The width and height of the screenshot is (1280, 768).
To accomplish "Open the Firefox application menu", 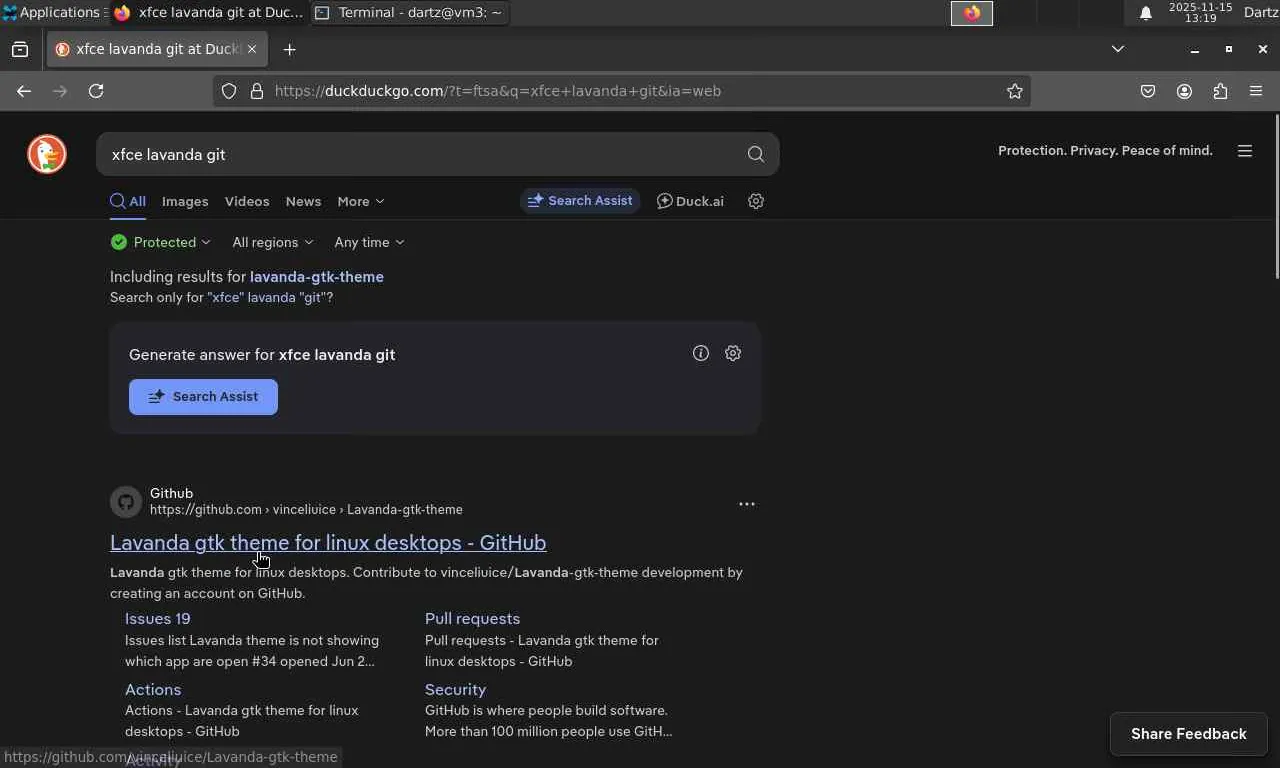I will [x=1256, y=91].
